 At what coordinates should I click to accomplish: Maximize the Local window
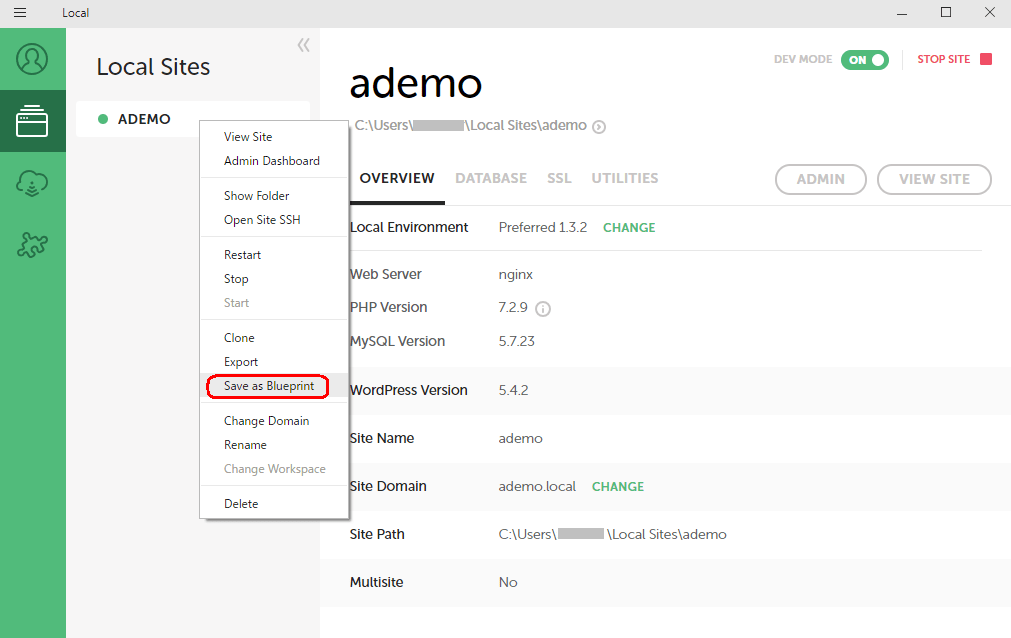(x=946, y=12)
